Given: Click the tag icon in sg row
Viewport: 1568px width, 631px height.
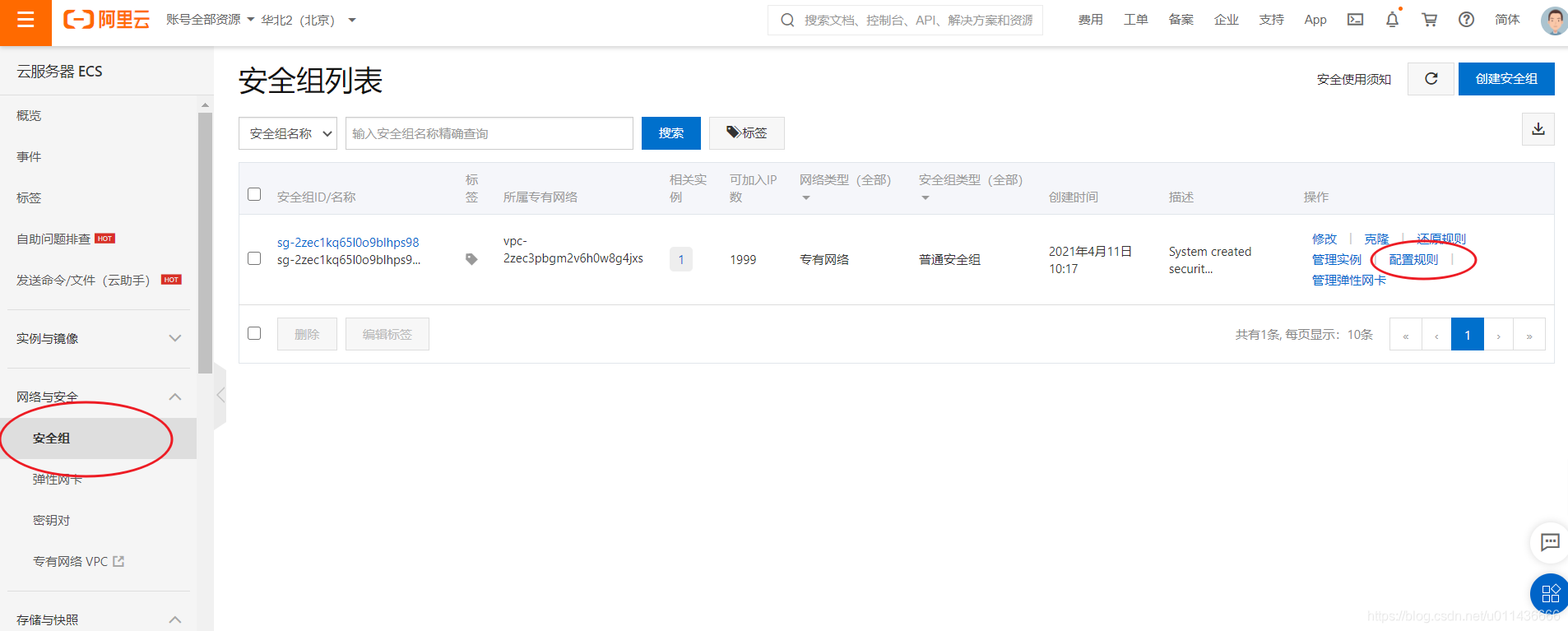Looking at the screenshot, I should point(471,259).
